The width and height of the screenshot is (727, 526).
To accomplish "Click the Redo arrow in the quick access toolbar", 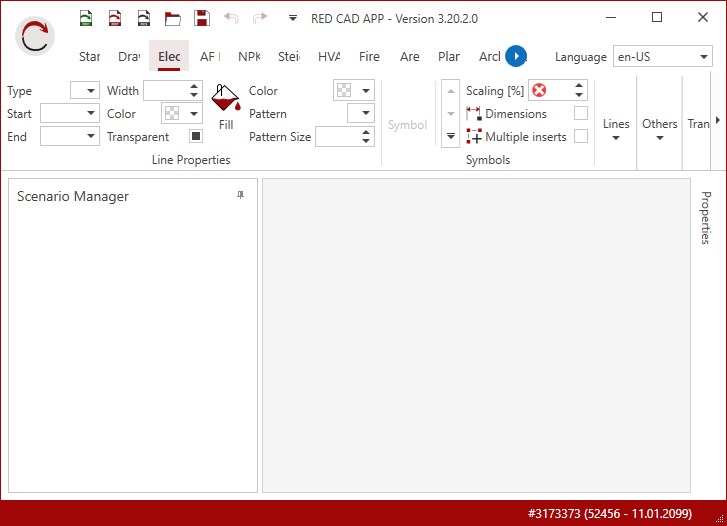I will pyautogui.click(x=260, y=18).
